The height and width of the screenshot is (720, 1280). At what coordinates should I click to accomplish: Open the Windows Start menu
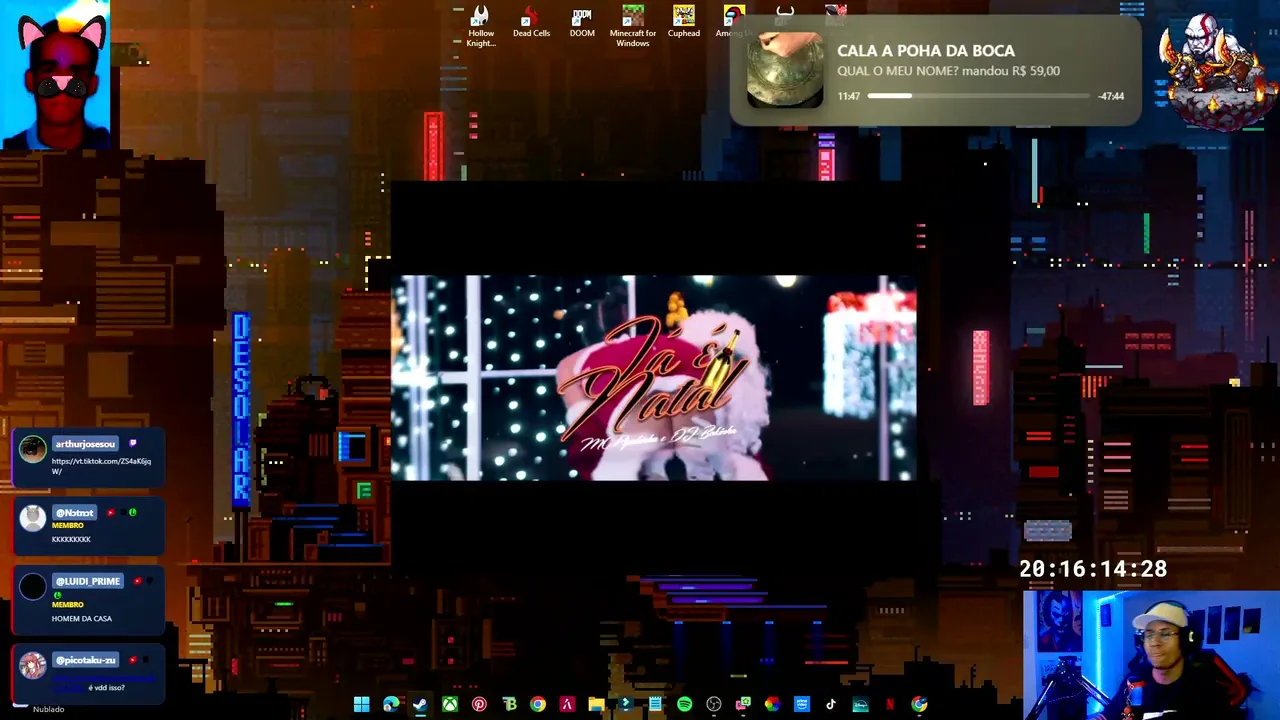[361, 705]
